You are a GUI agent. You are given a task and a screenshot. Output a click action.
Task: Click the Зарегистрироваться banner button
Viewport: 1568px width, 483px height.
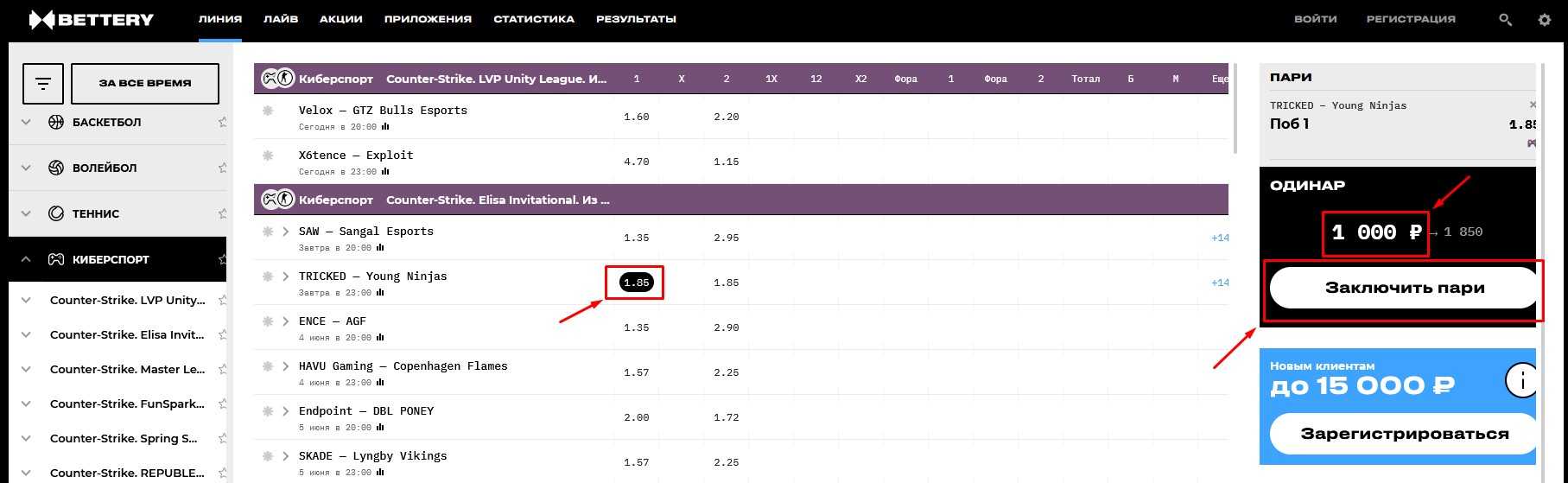[1405, 434]
